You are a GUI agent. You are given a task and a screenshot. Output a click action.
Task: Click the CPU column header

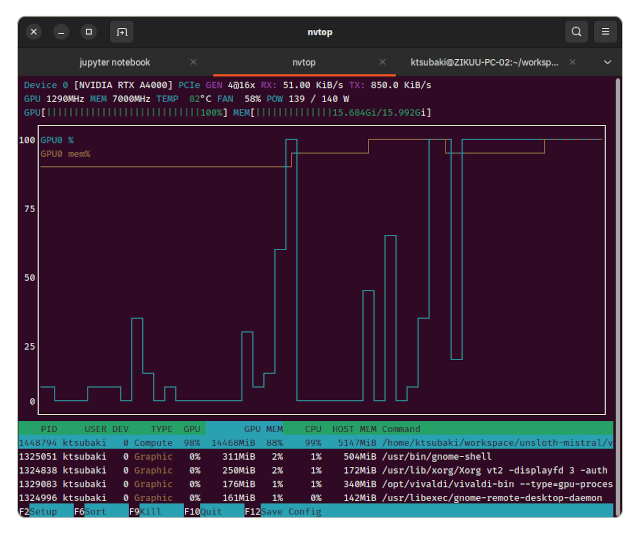(313, 429)
